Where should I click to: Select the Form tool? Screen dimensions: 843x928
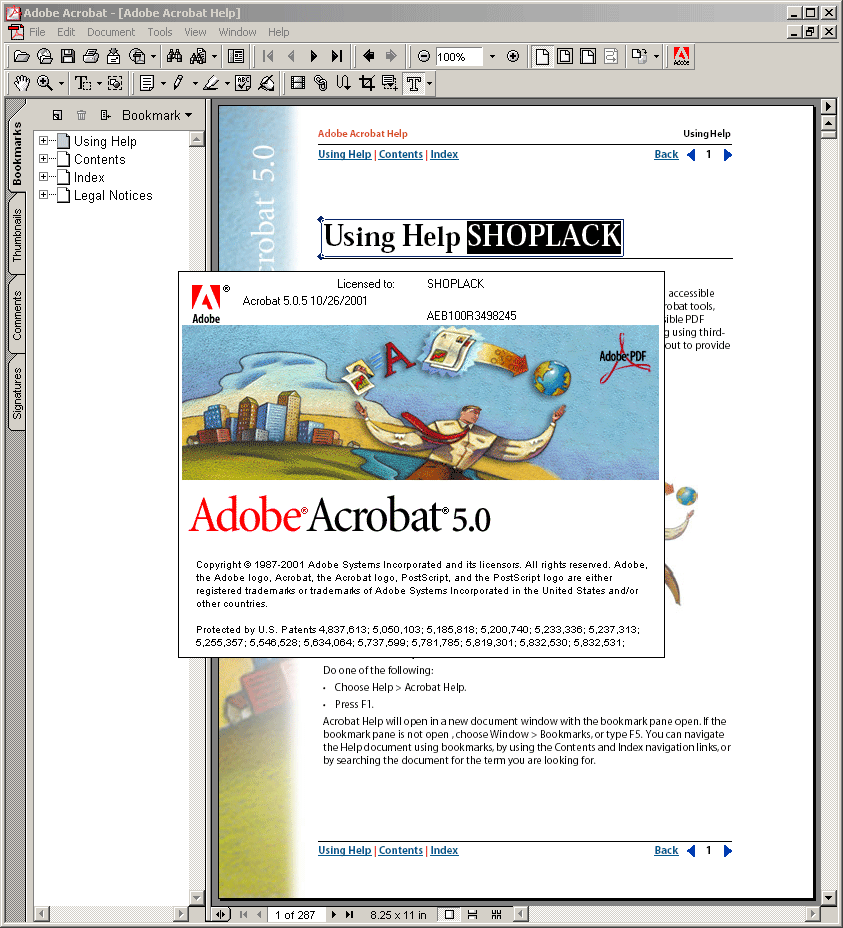(x=390, y=83)
